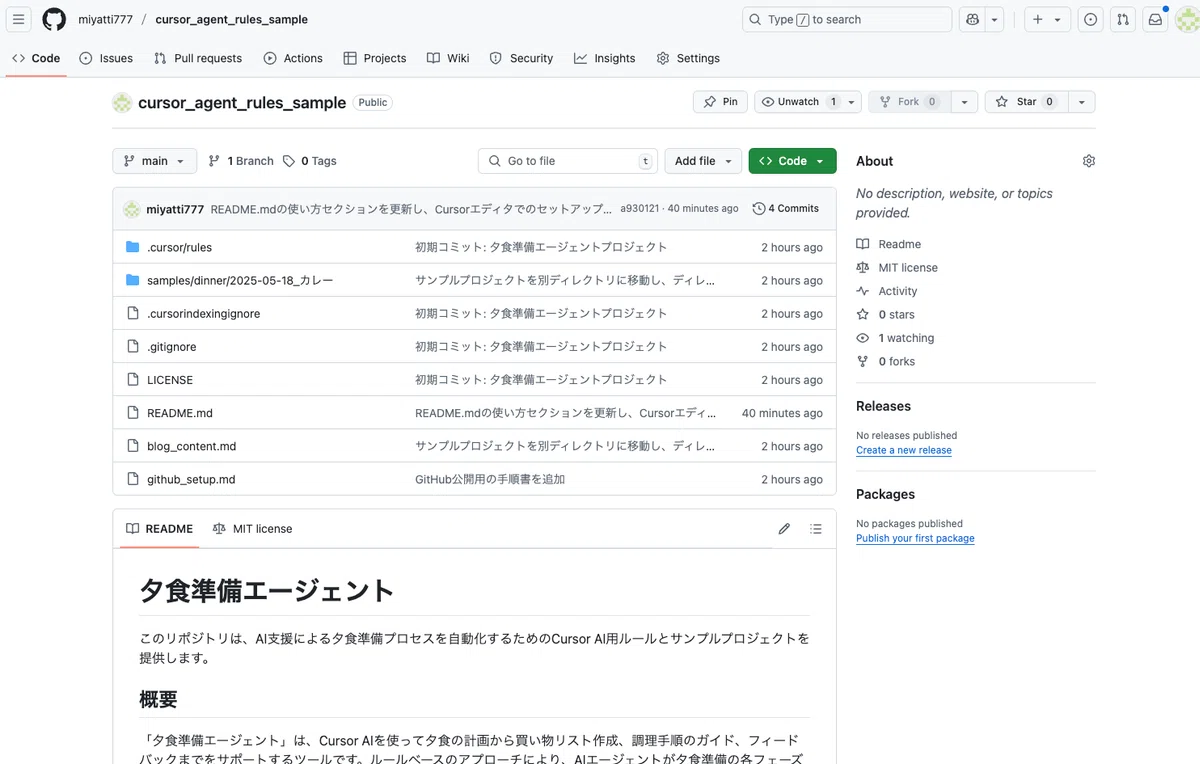The image size is (1200, 764).
Task: Open the .cursorindexingignore file
Action: [203, 314]
